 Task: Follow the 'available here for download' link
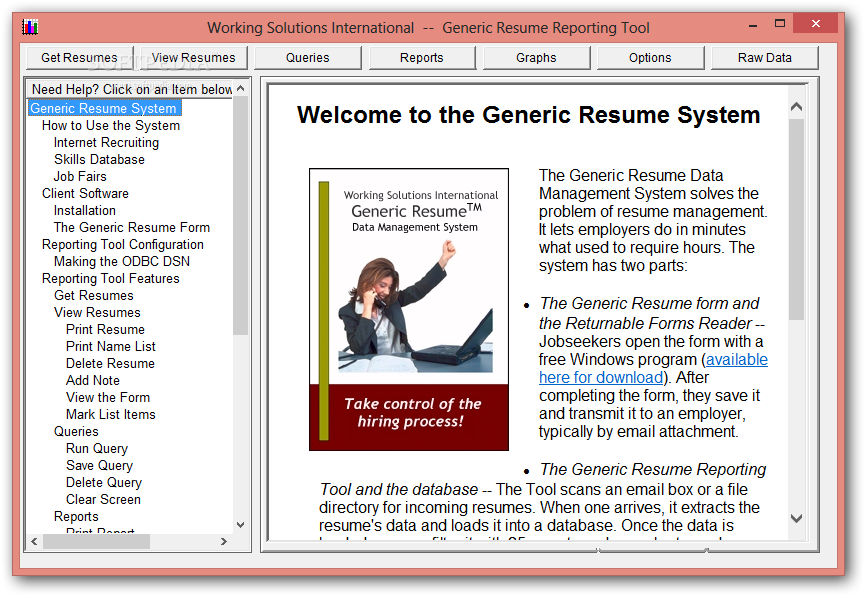(x=654, y=368)
